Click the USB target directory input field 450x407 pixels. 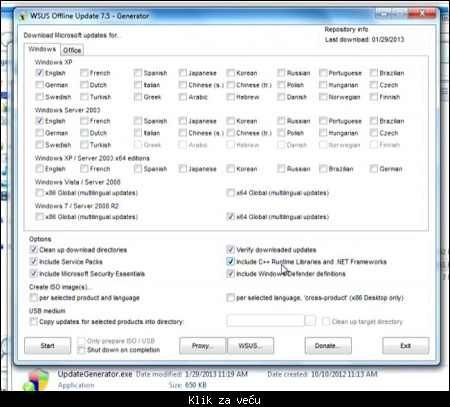pos(265,321)
